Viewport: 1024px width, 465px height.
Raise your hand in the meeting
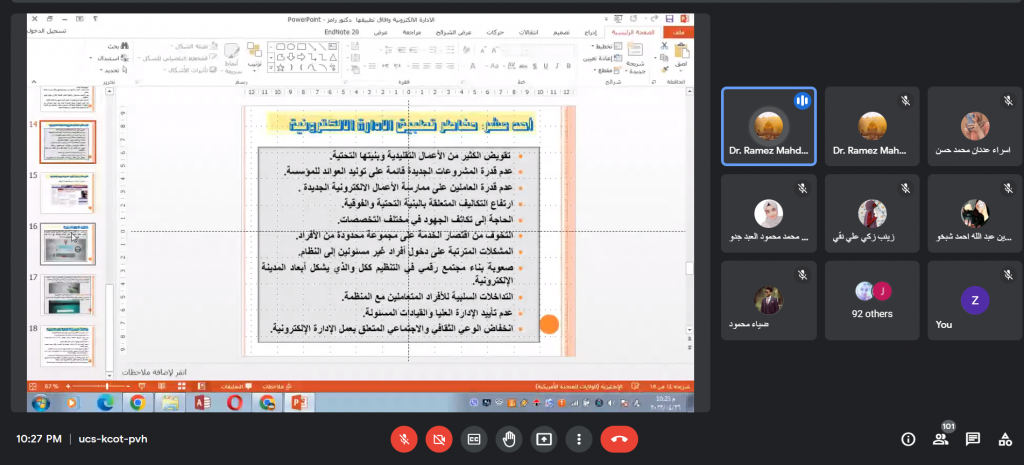coord(509,438)
